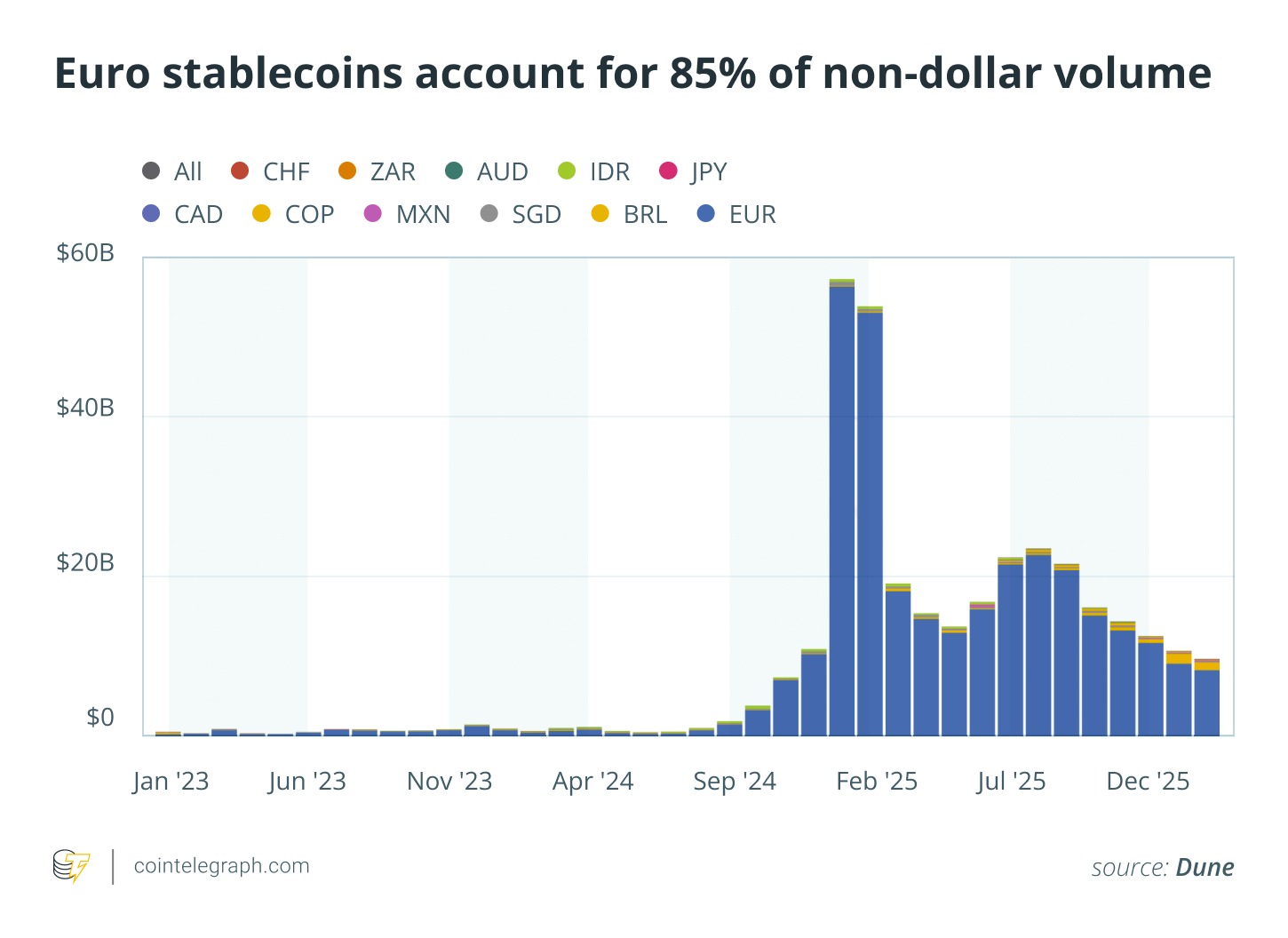1288x938 pixels.
Task: Click the Feb '25 x-axis label
Action: pyautogui.click(x=877, y=782)
